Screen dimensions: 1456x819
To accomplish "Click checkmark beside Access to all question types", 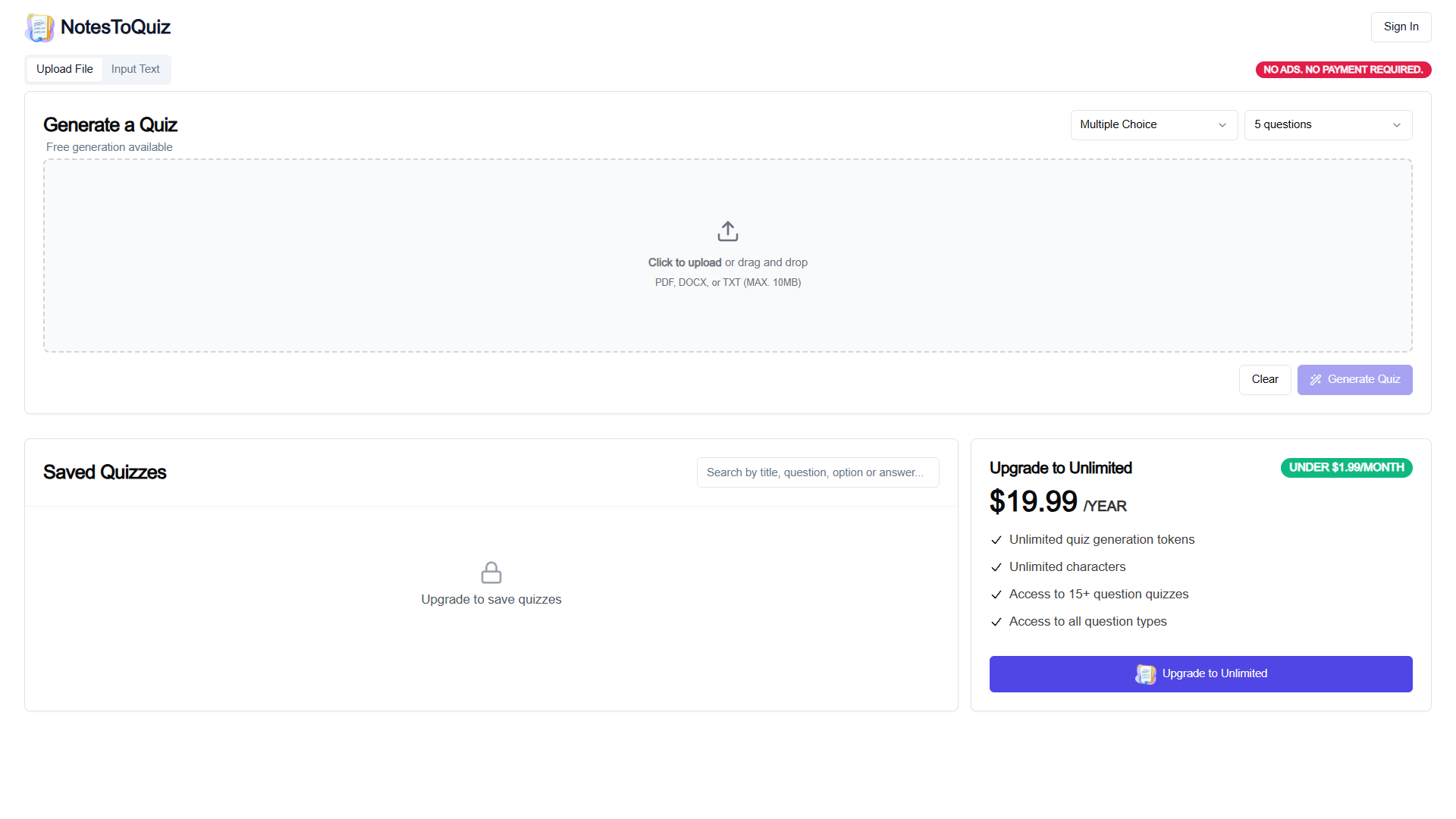I will pyautogui.click(x=996, y=622).
